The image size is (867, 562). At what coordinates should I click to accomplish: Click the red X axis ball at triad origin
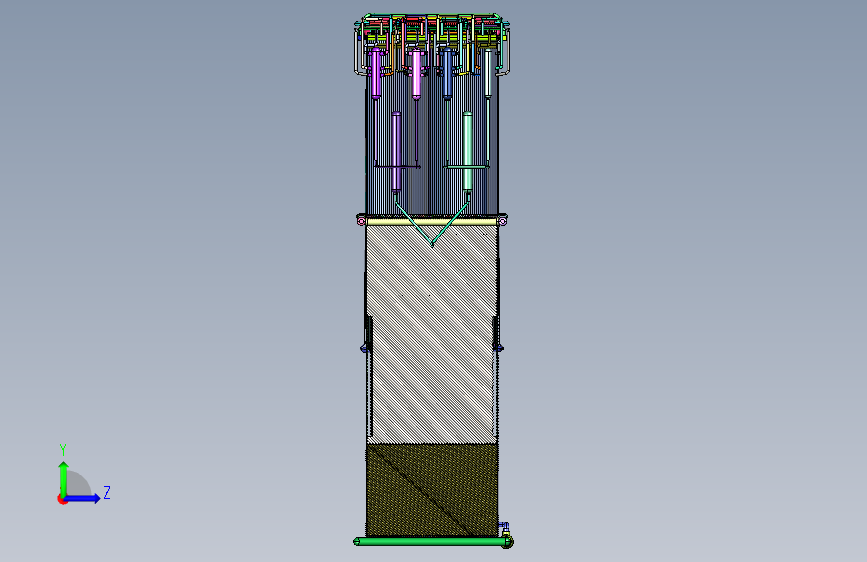62,499
